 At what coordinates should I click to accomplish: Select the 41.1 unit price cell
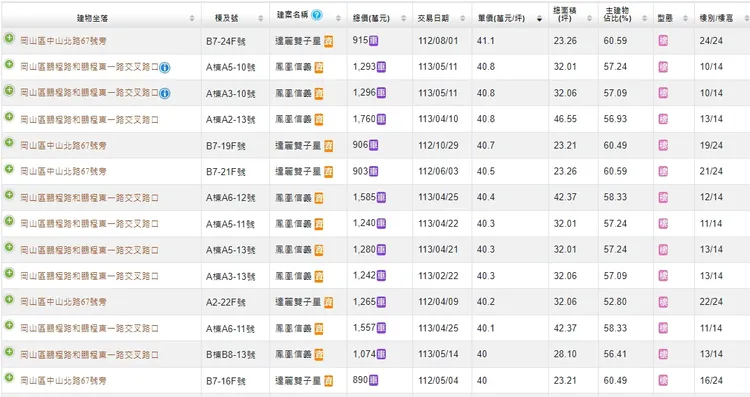tap(485, 41)
